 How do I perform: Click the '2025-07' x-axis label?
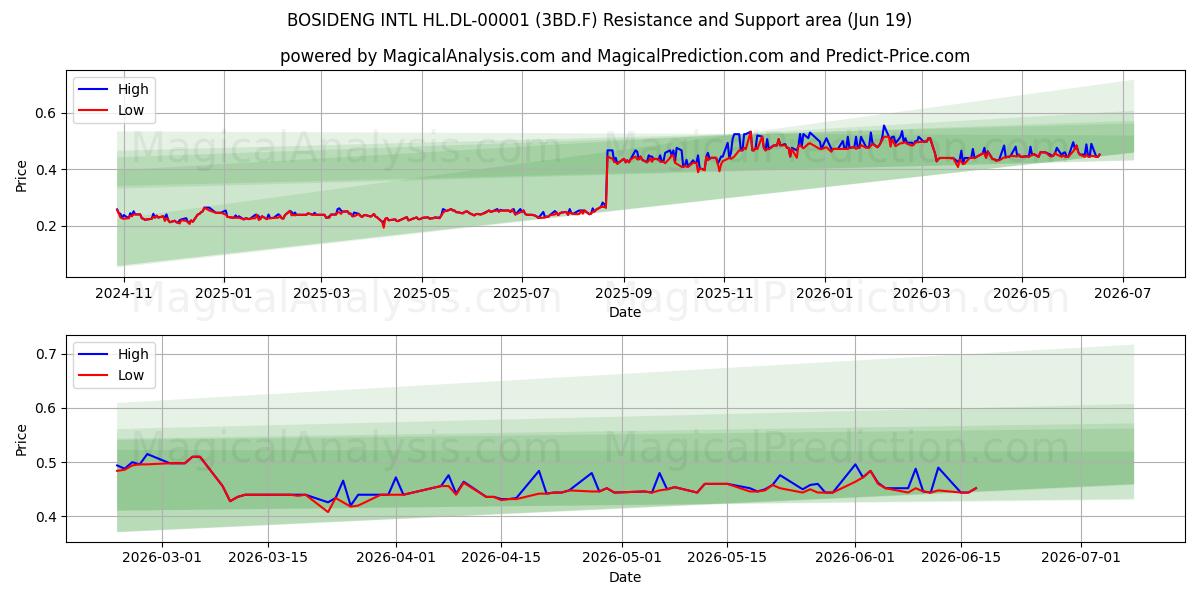(x=522, y=294)
